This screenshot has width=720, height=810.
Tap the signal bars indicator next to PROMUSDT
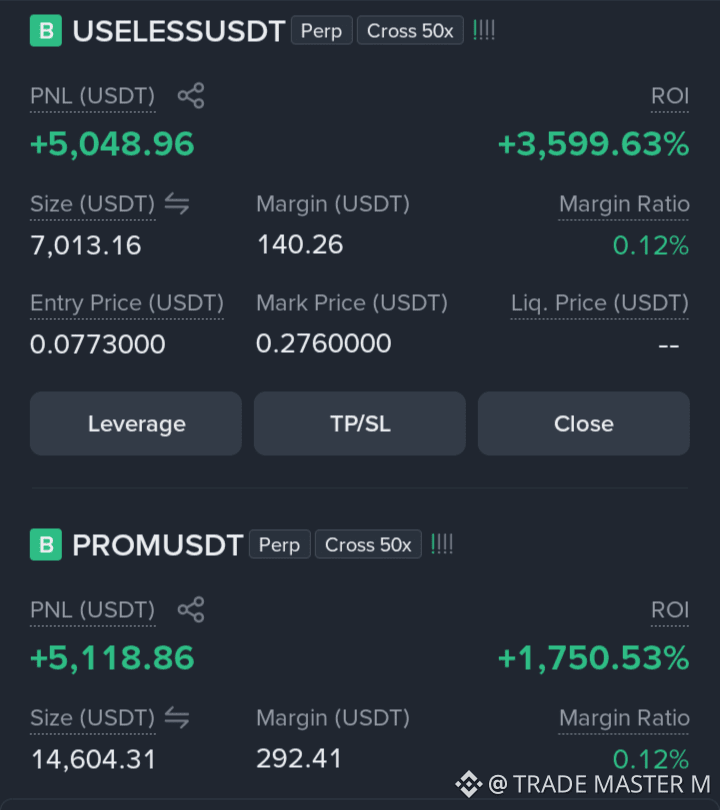(x=442, y=544)
